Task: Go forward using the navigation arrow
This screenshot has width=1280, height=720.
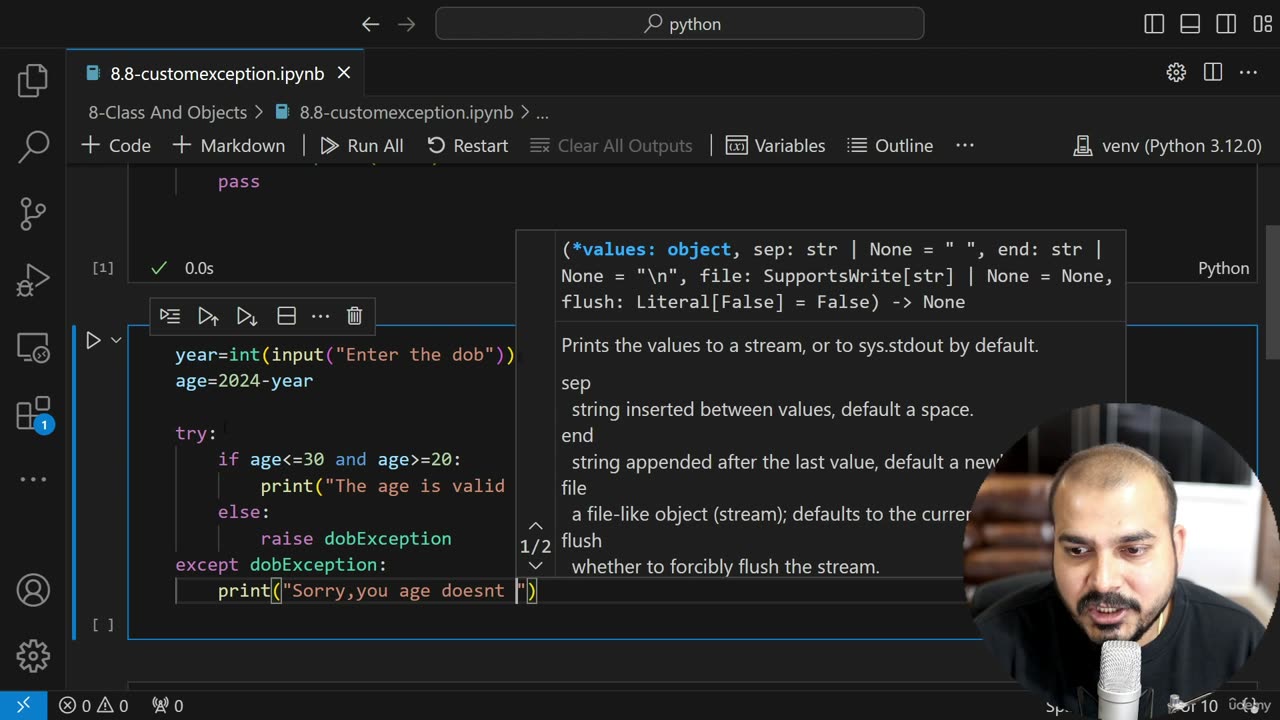Action: point(406,24)
